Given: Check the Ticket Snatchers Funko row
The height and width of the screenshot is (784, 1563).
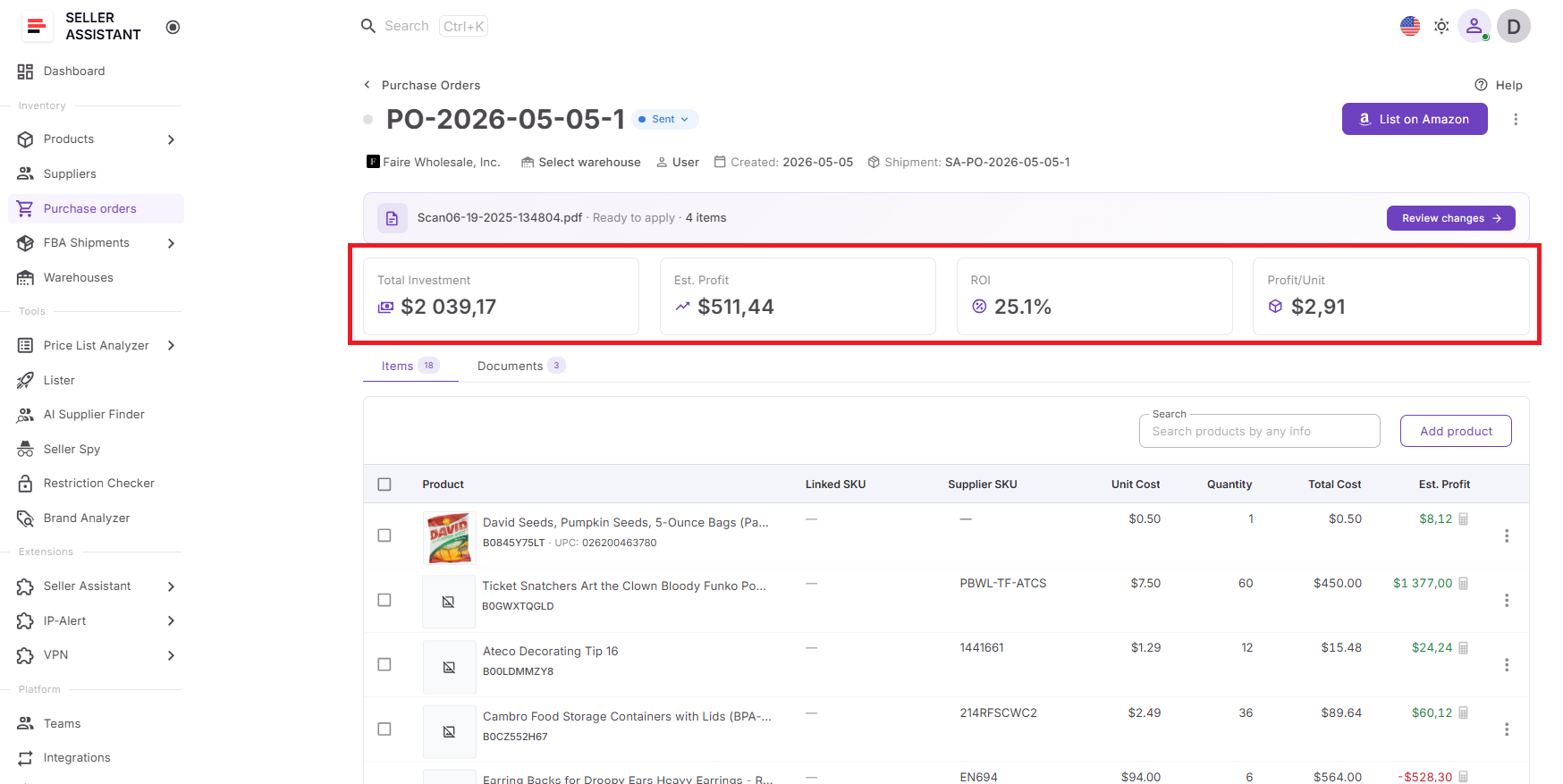Looking at the screenshot, I should [384, 600].
